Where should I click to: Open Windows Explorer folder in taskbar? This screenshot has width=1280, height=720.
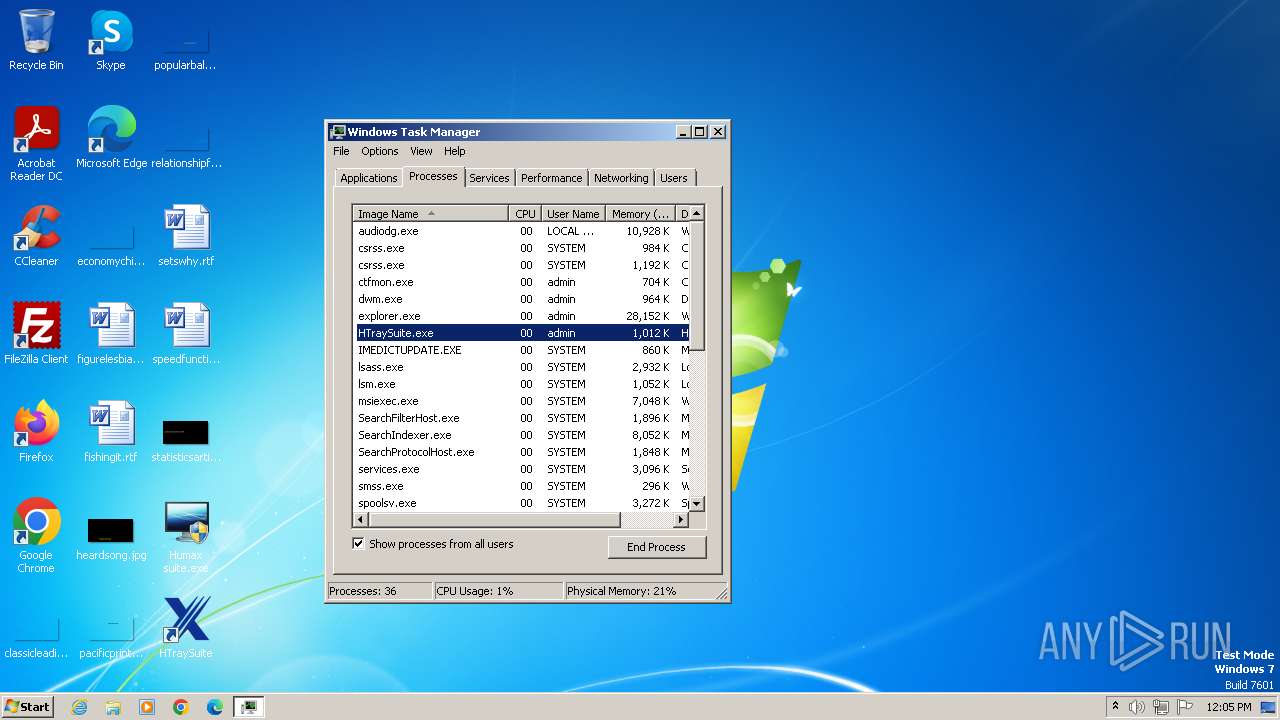(x=113, y=707)
